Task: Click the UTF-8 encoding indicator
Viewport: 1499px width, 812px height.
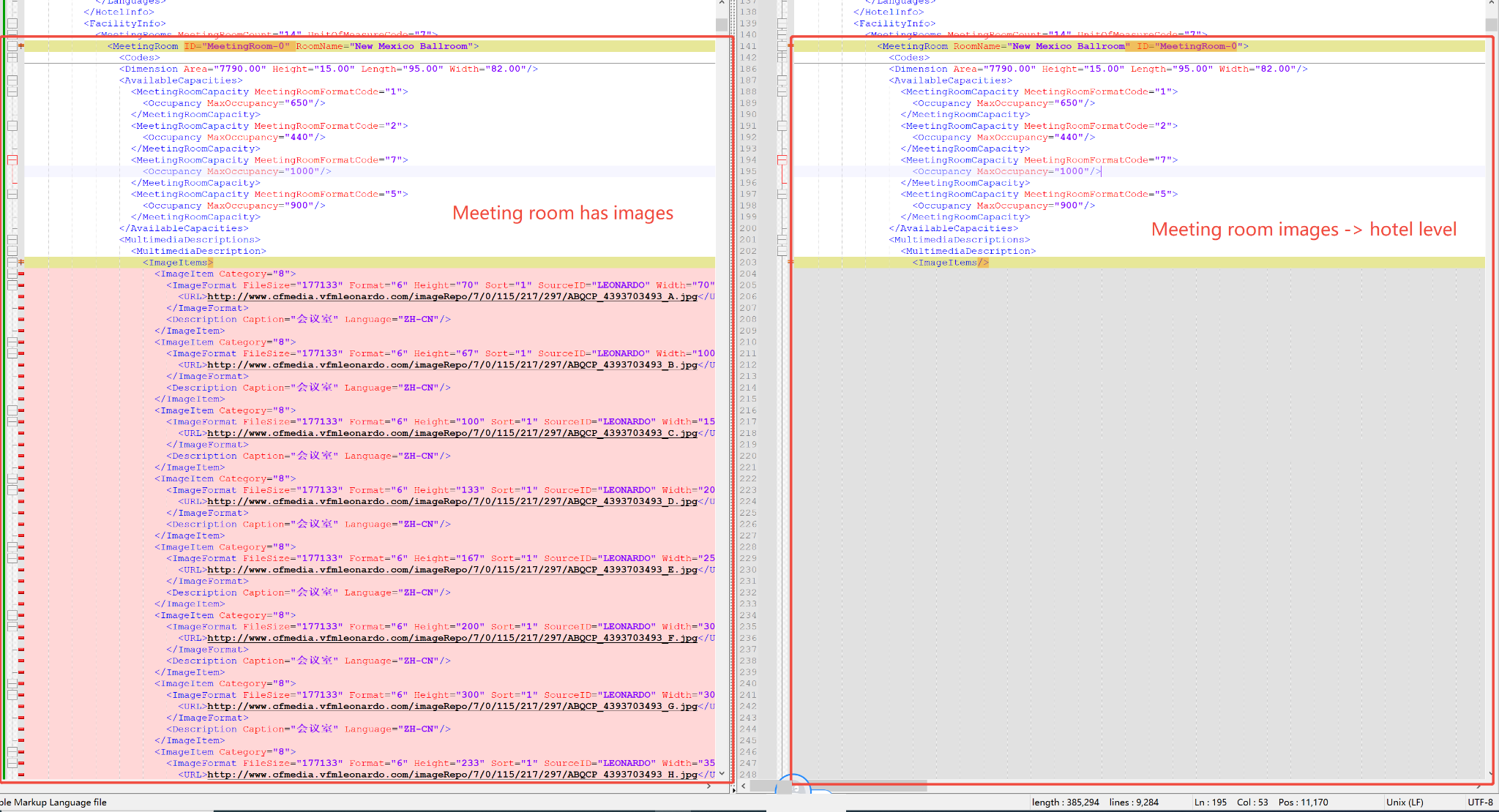Action: tap(1479, 802)
